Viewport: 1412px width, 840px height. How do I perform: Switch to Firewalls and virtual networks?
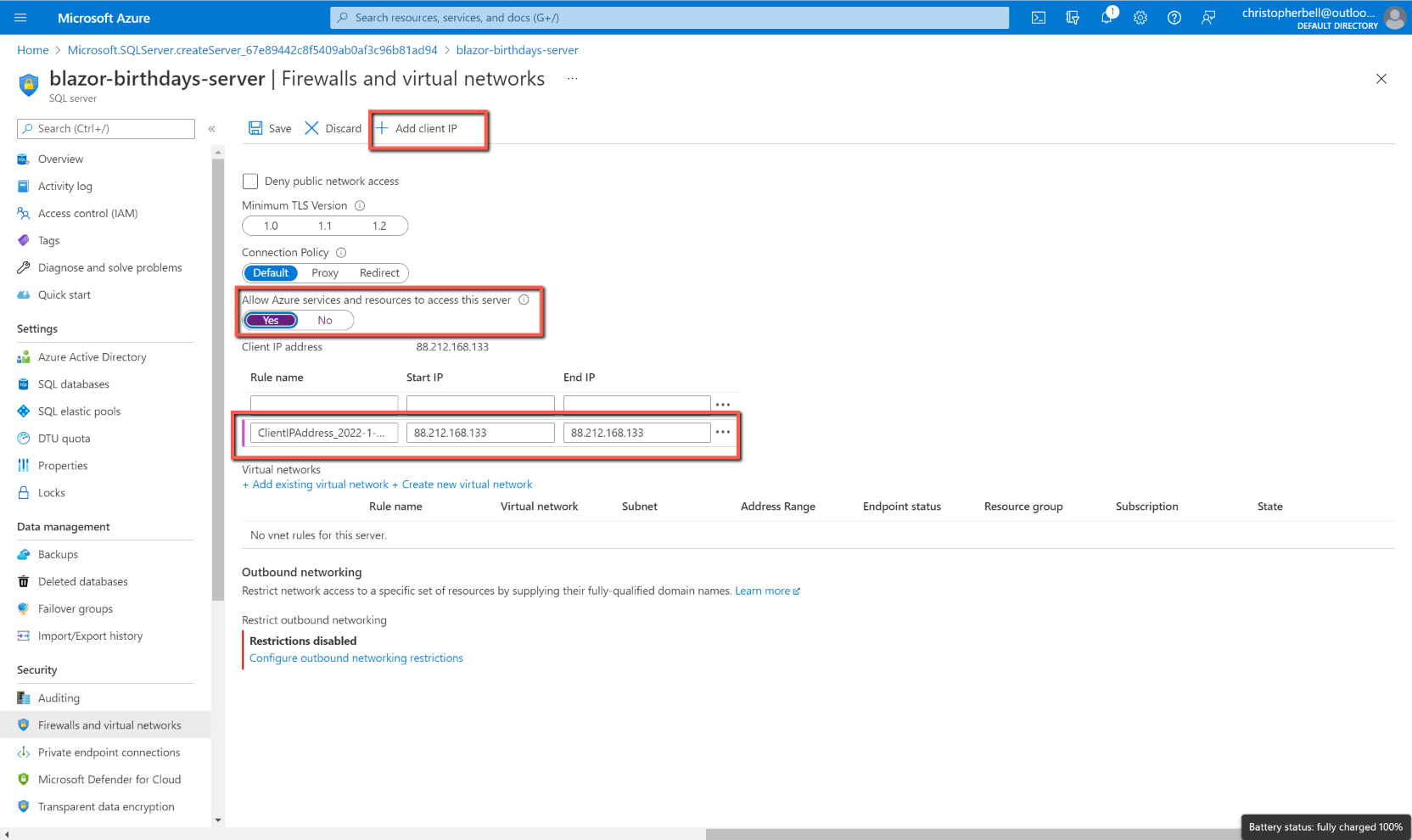pyautogui.click(x=109, y=725)
